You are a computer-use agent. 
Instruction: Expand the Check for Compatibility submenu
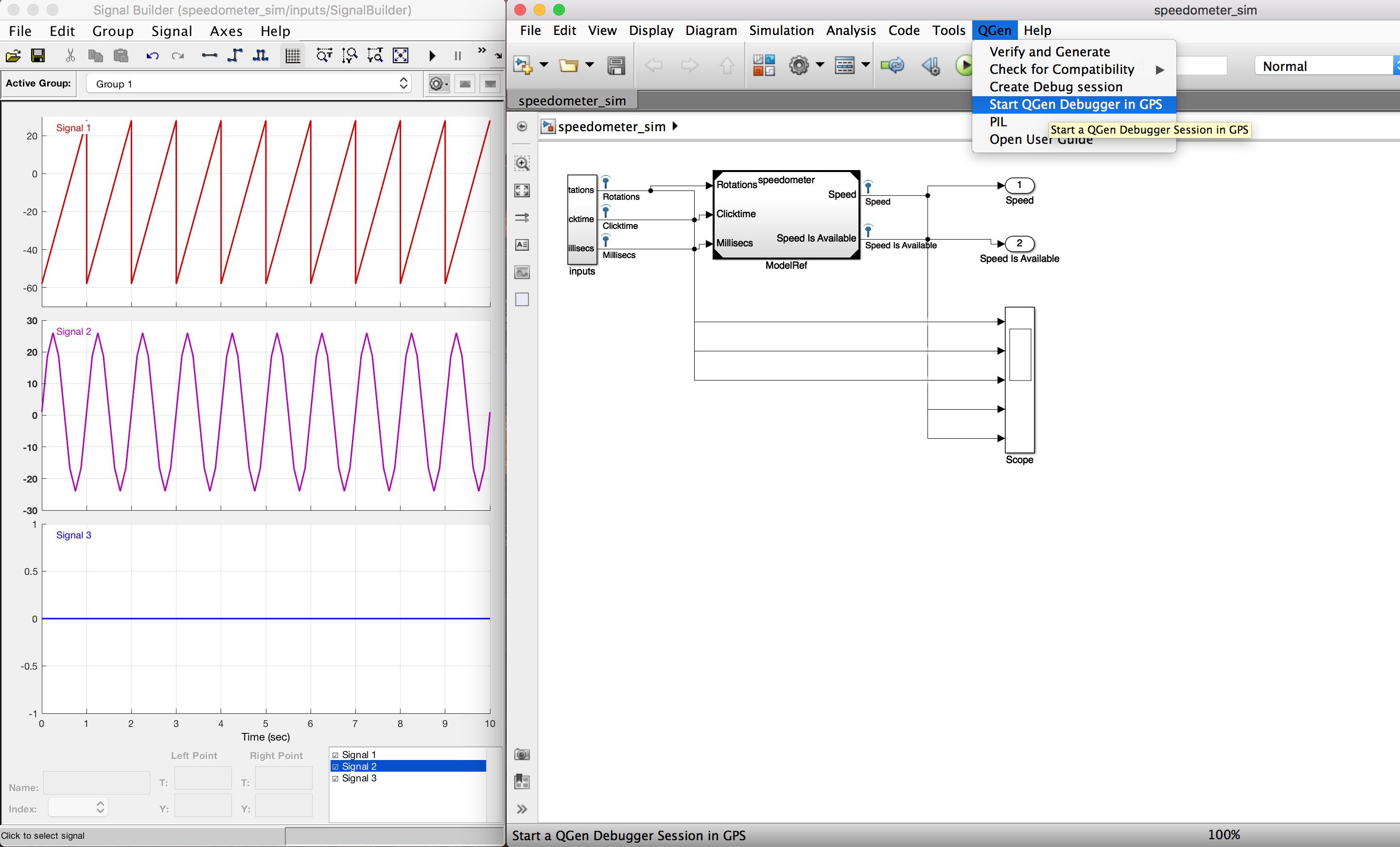[1074, 69]
